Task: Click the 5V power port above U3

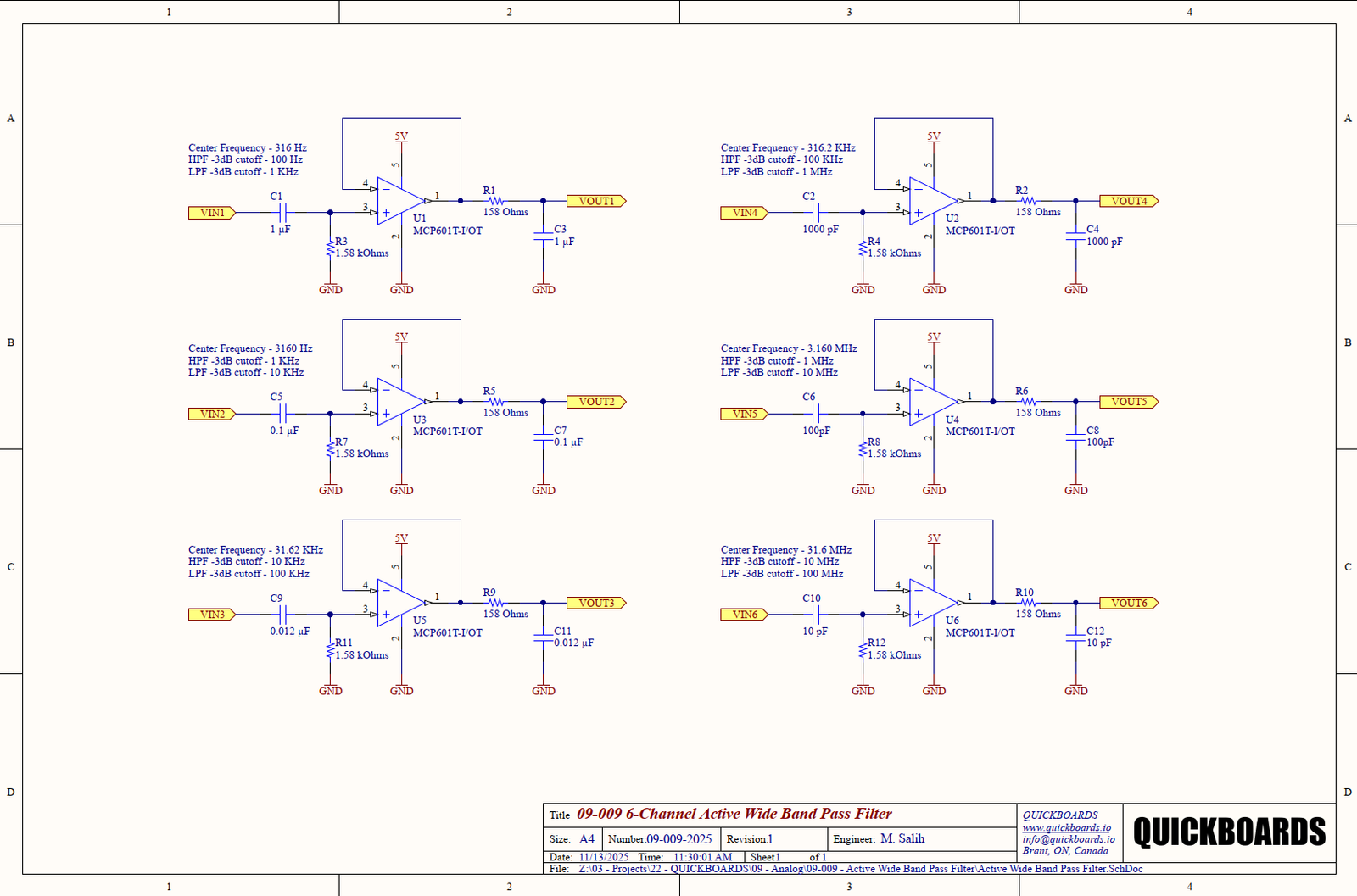Action: pyautogui.click(x=399, y=337)
